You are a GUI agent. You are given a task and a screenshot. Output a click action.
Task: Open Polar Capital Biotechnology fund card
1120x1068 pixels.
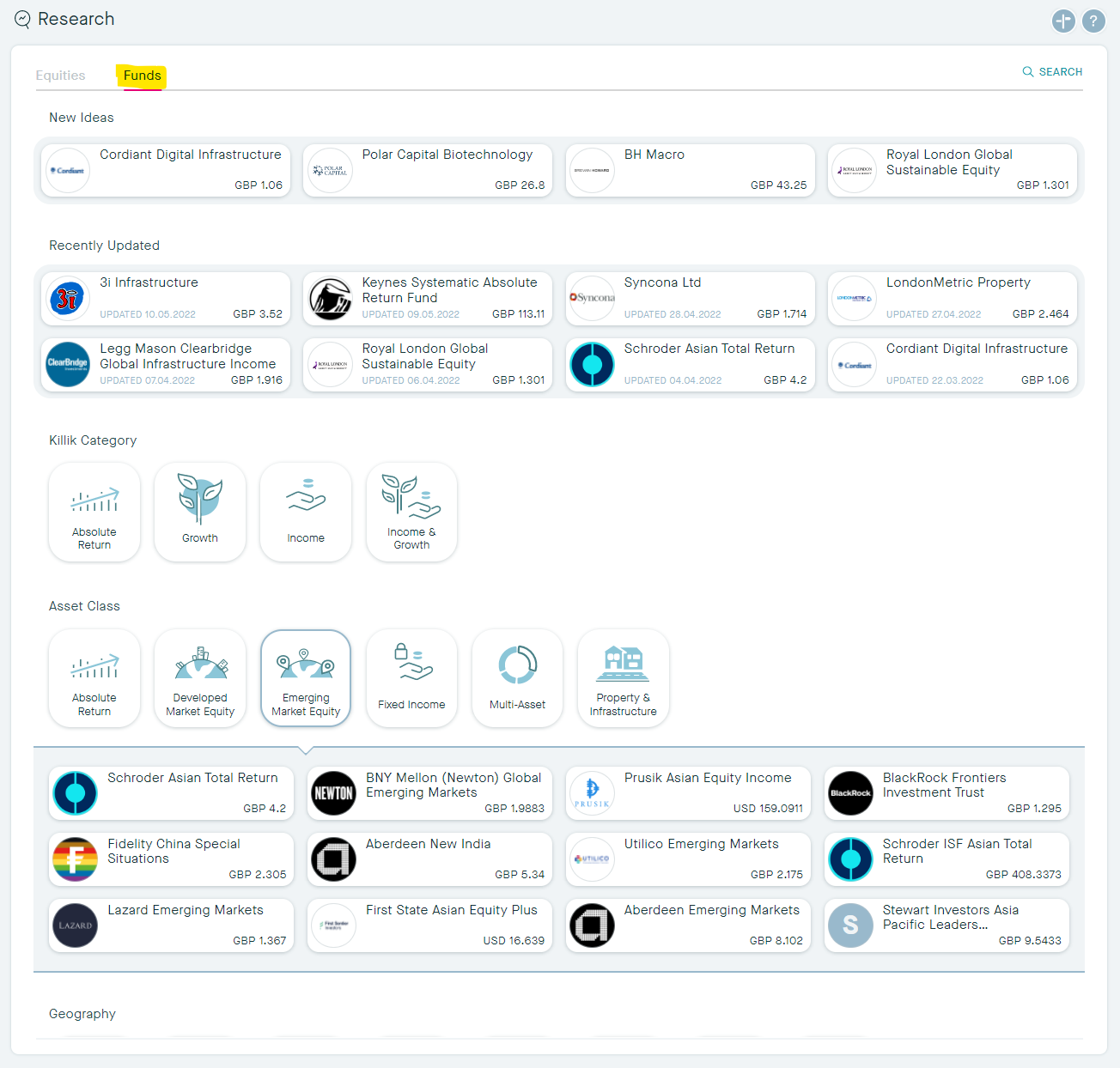(x=428, y=170)
